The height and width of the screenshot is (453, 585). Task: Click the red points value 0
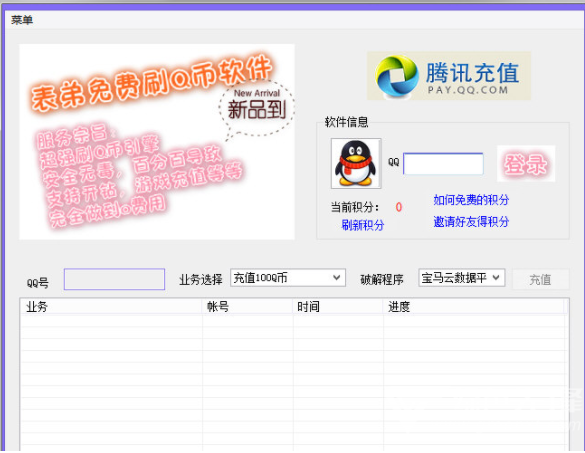398,207
